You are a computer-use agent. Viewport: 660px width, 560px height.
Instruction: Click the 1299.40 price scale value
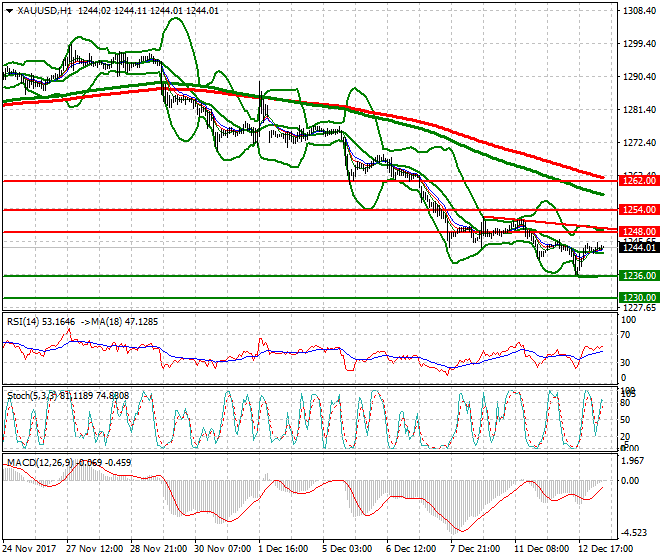click(639, 43)
